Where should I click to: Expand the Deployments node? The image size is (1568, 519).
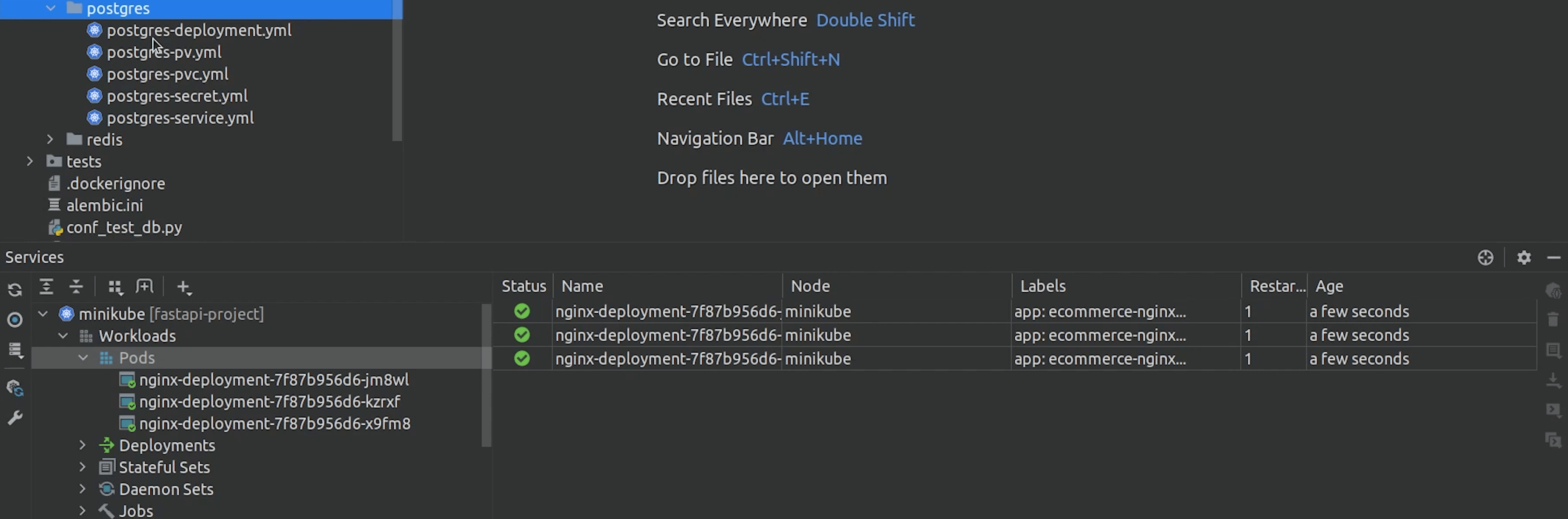pos(83,445)
